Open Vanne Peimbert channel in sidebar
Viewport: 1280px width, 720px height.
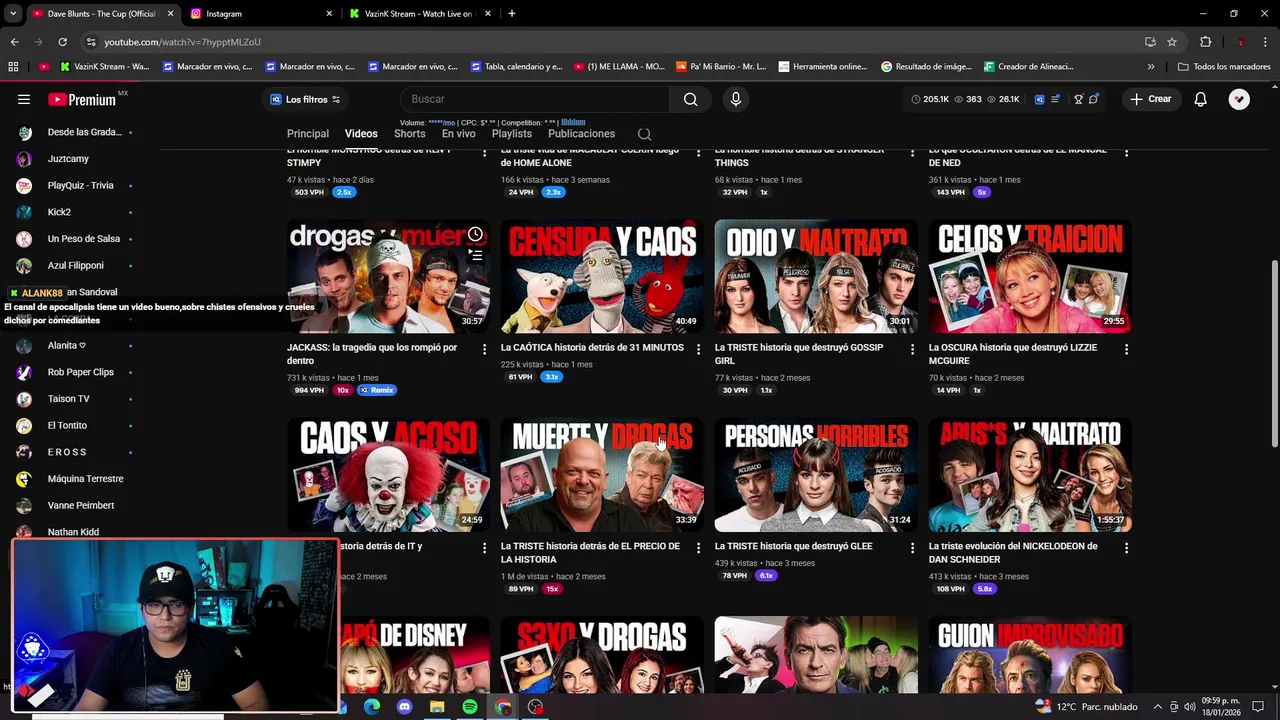(x=81, y=505)
